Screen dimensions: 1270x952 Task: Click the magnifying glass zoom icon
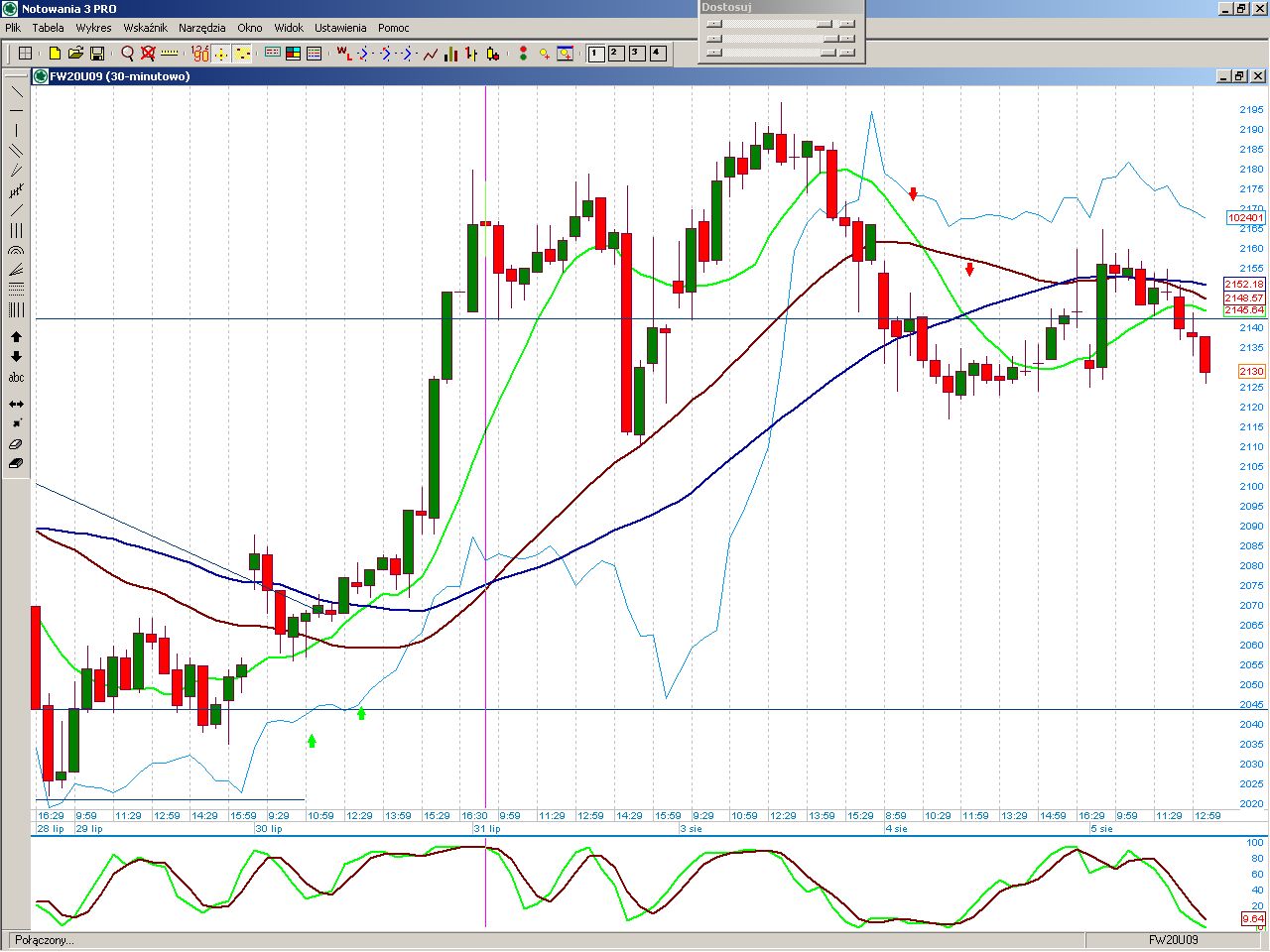[x=127, y=54]
